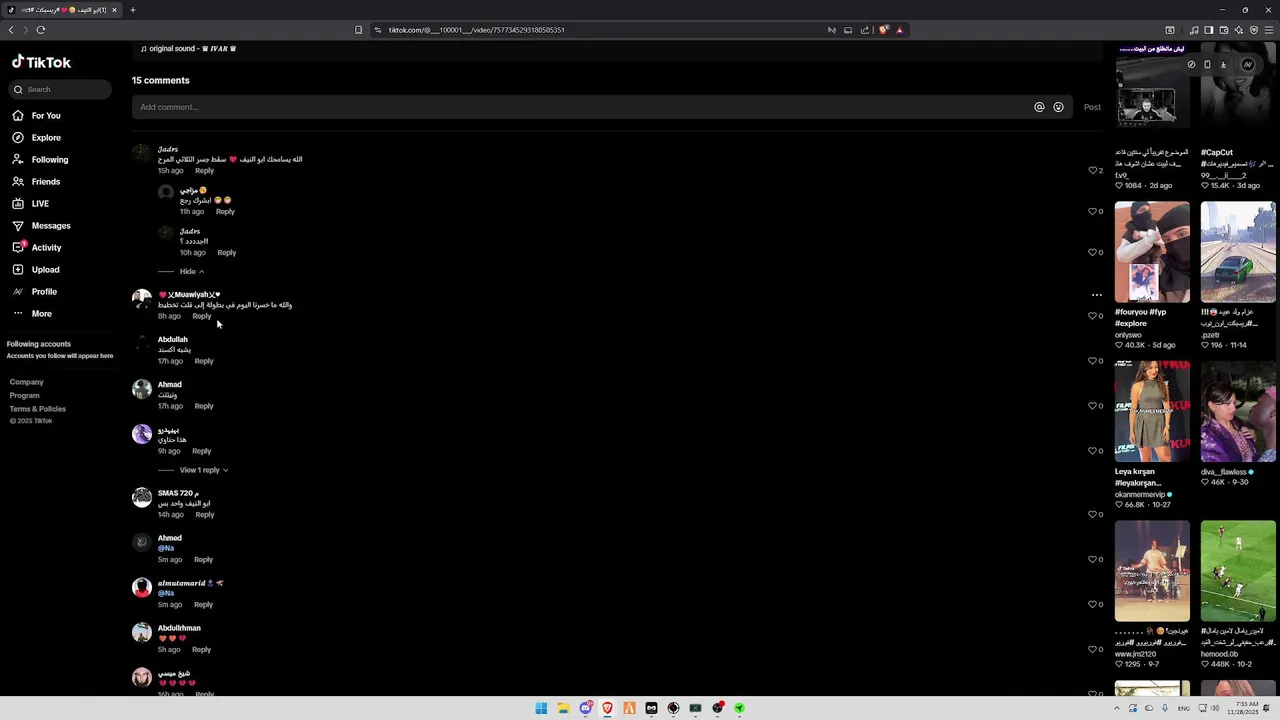Open the Company footer link

(27, 382)
